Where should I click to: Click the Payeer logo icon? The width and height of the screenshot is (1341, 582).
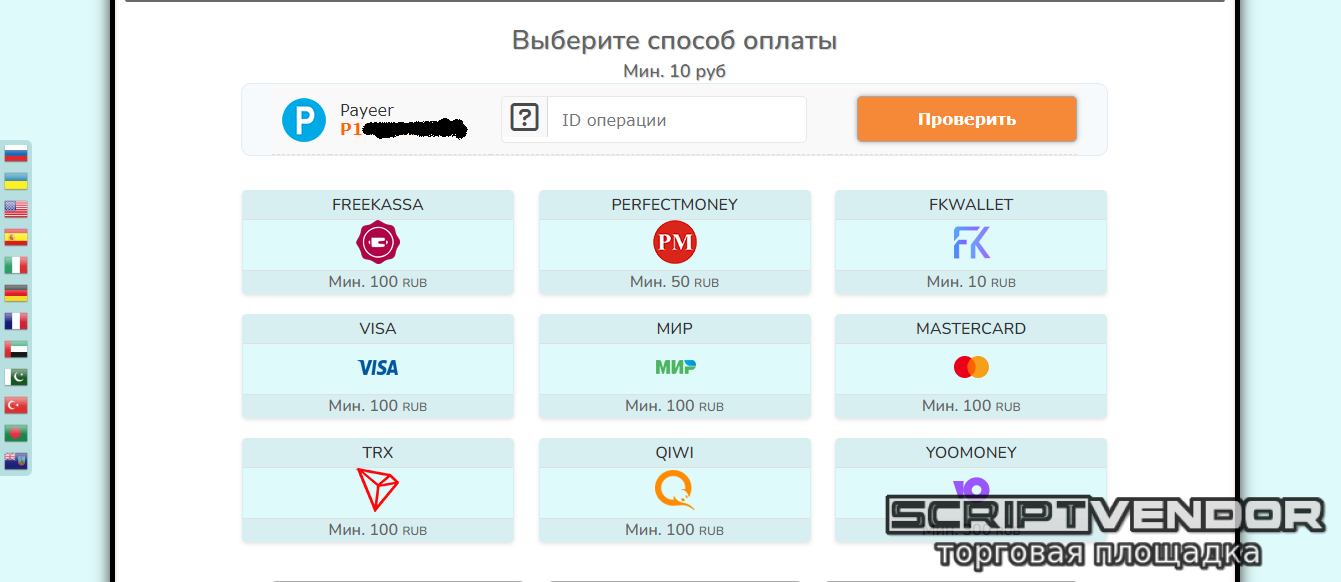pos(304,120)
